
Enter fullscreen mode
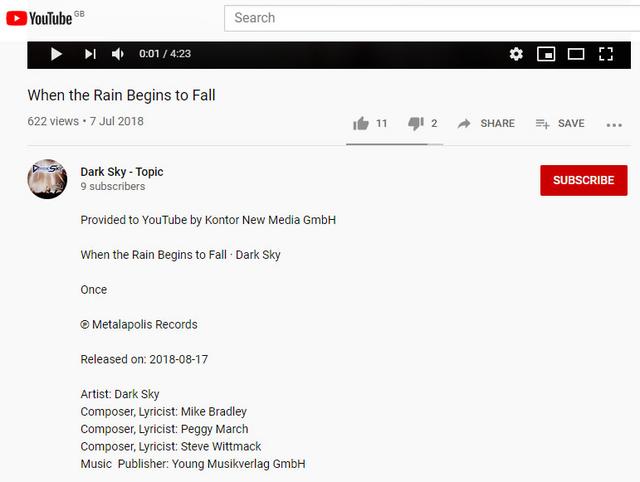point(606,54)
